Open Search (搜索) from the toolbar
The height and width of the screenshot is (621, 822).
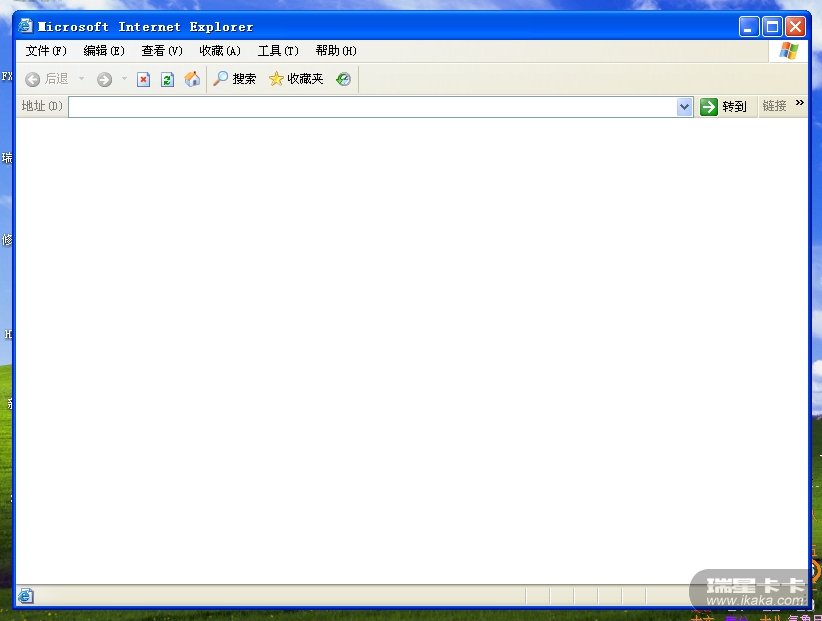pos(234,79)
